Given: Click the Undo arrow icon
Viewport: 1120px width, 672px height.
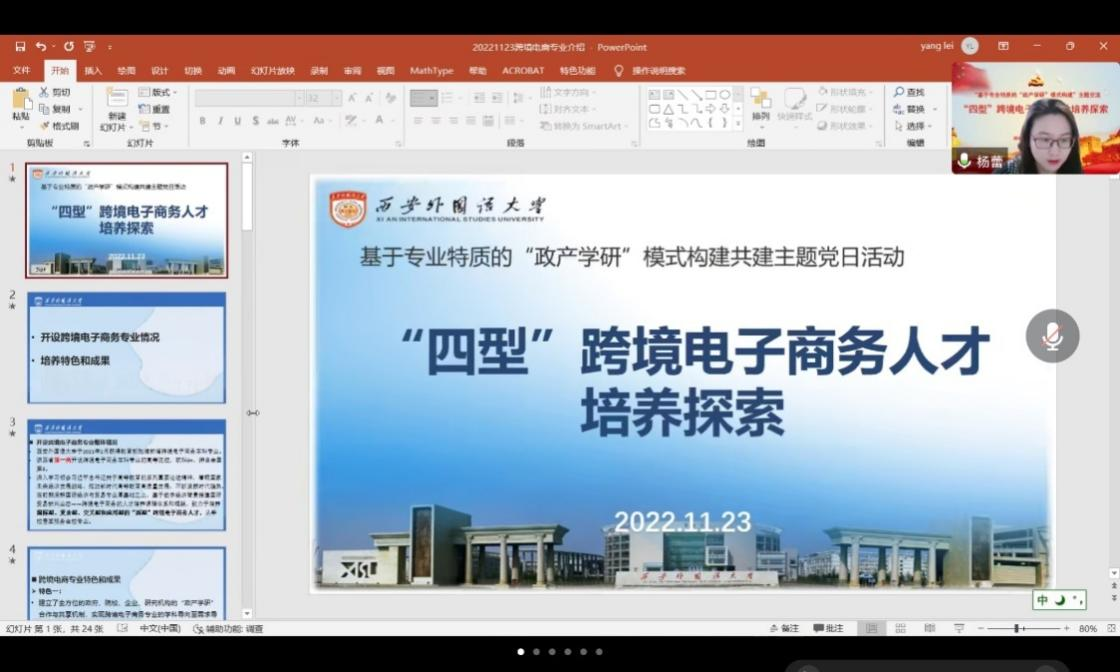Looking at the screenshot, I should (41, 47).
